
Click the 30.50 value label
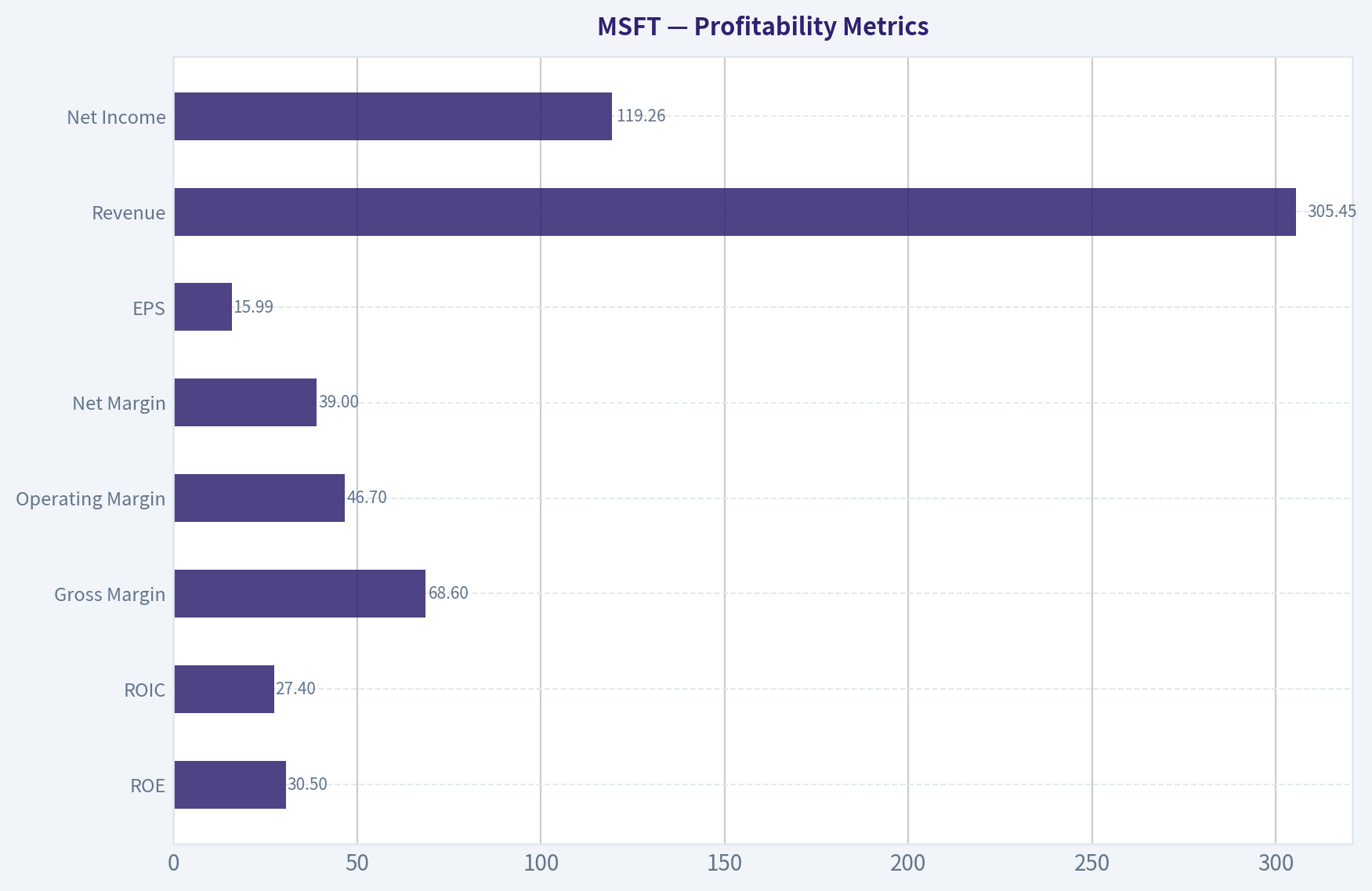point(307,784)
